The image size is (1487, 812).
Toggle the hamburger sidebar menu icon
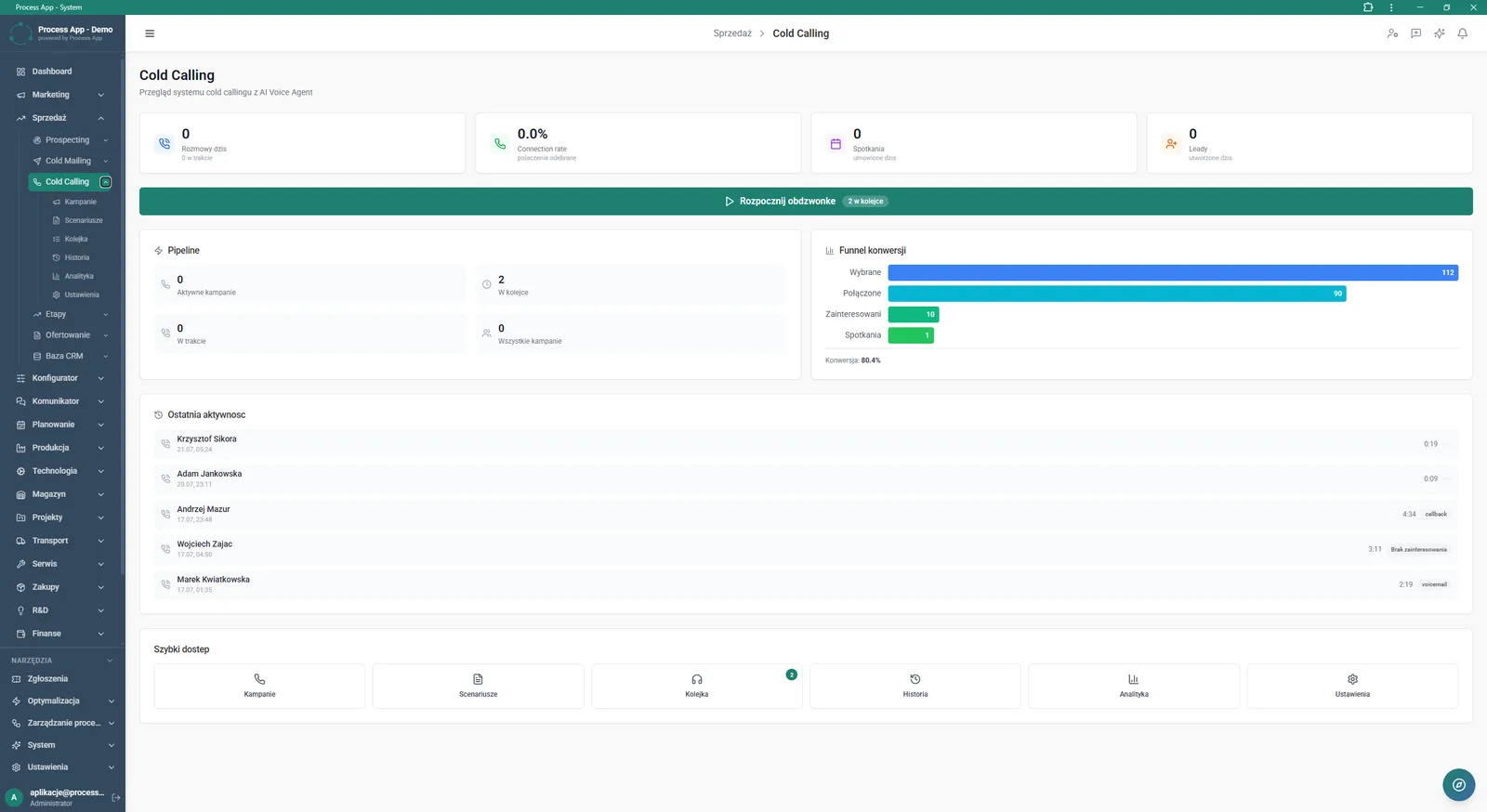(x=150, y=33)
